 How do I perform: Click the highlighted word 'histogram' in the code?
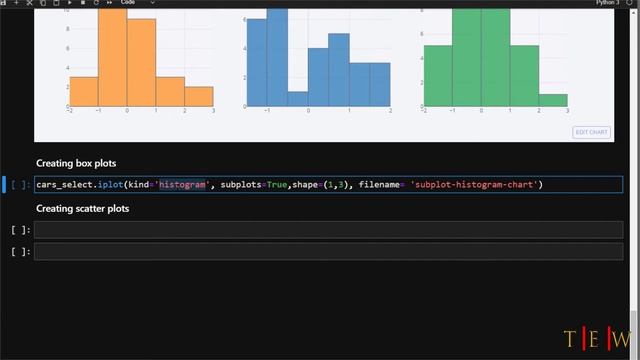[x=182, y=184]
